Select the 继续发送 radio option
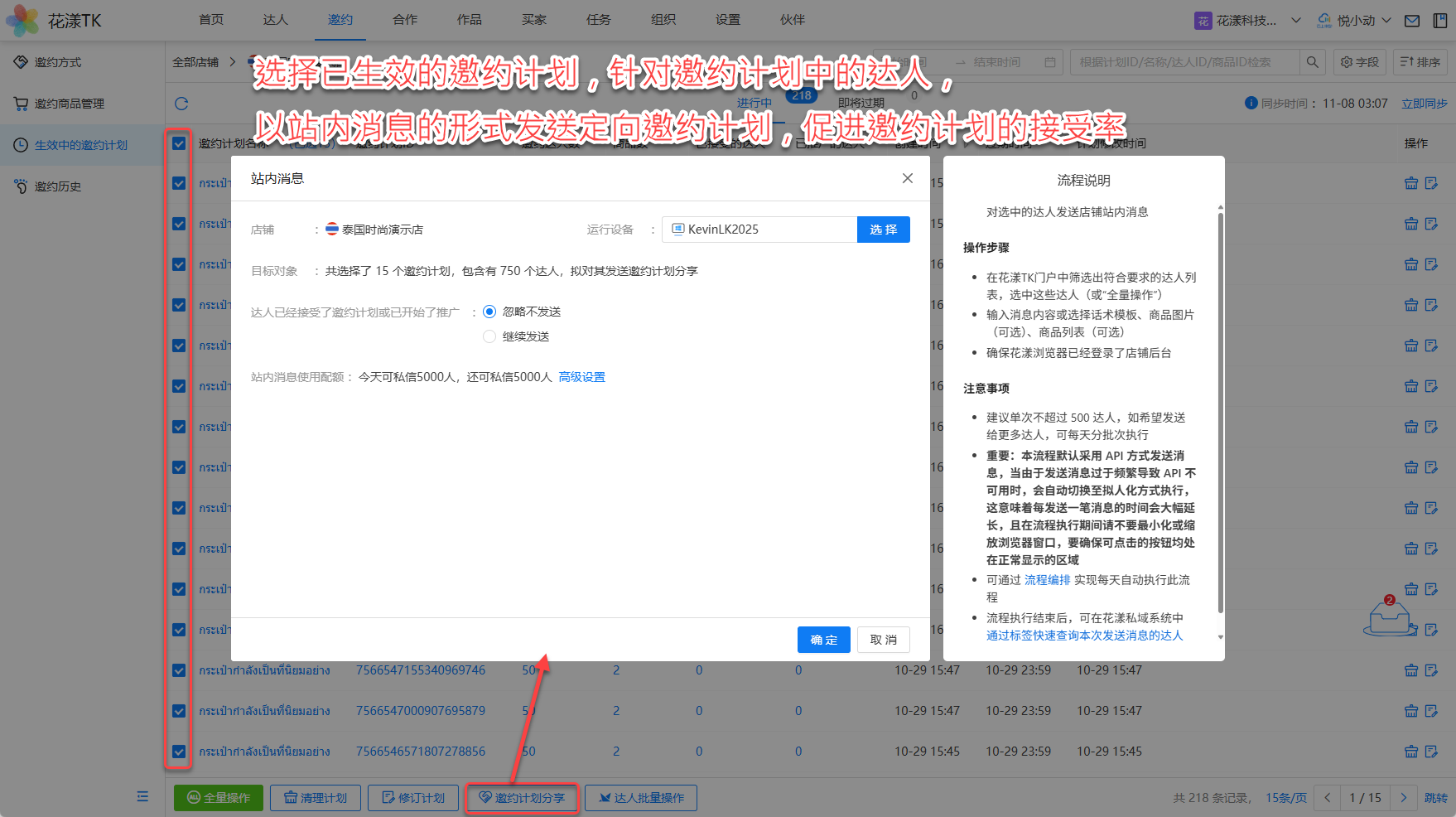Image resolution: width=1456 pixels, height=817 pixels. 489,336
